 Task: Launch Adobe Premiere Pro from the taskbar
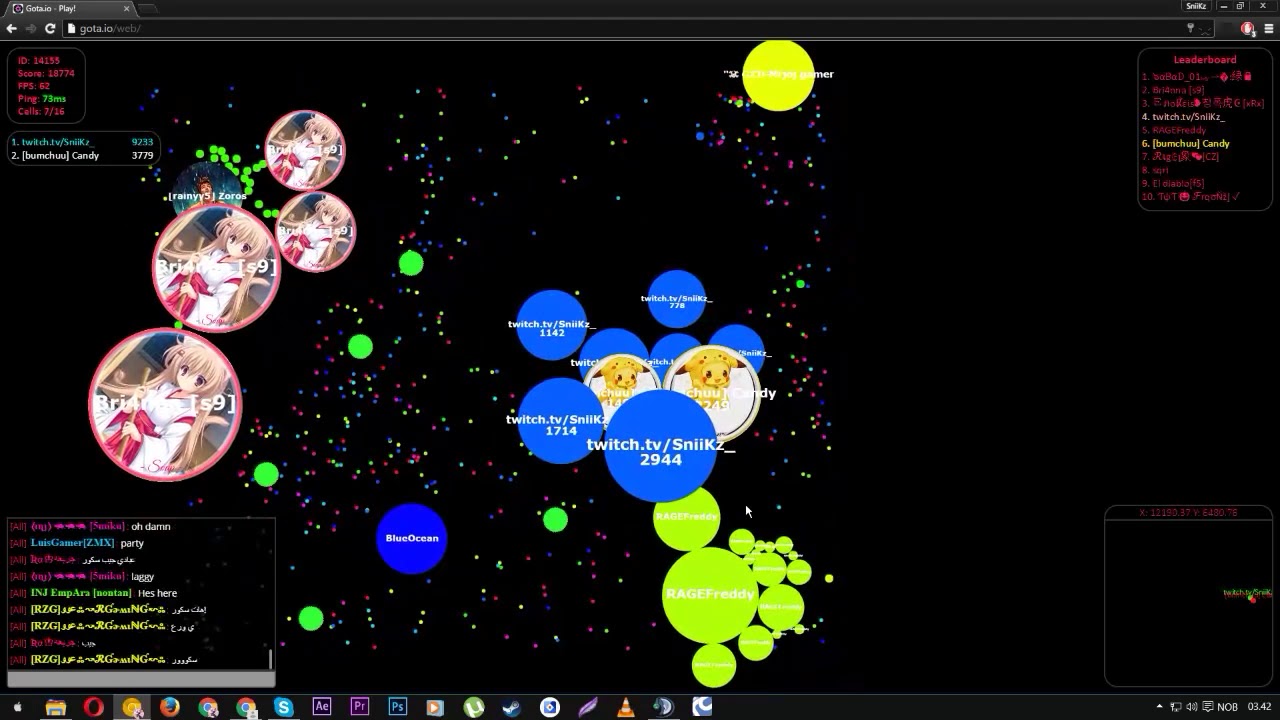pyautogui.click(x=359, y=707)
